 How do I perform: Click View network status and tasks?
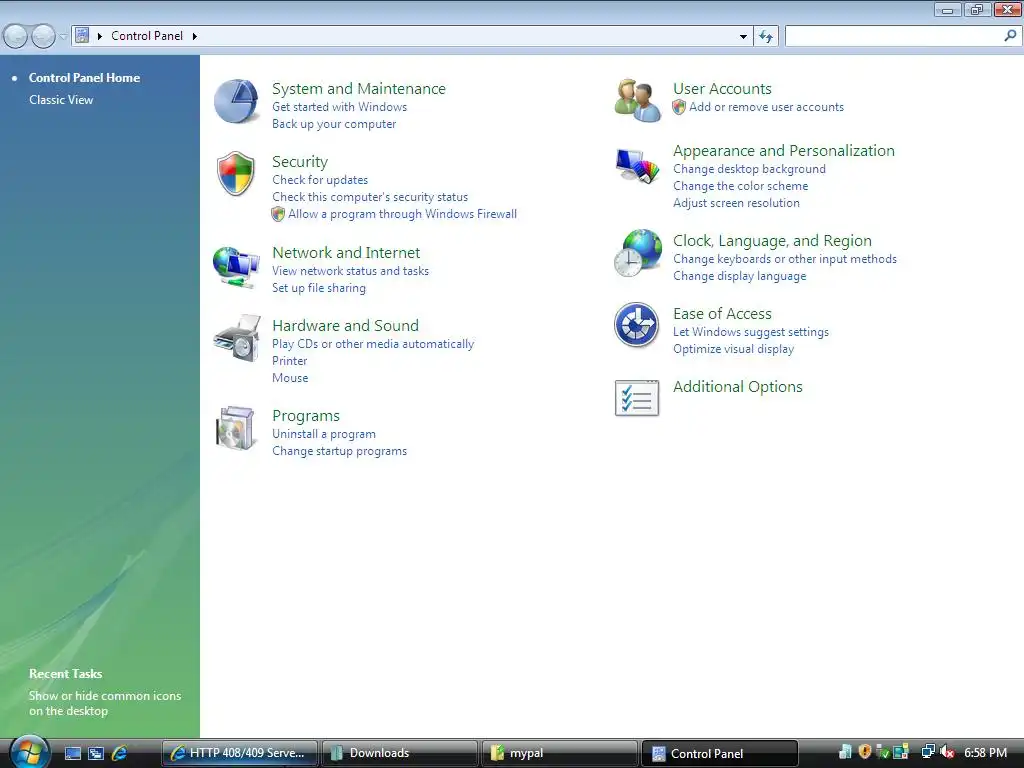pyautogui.click(x=350, y=271)
